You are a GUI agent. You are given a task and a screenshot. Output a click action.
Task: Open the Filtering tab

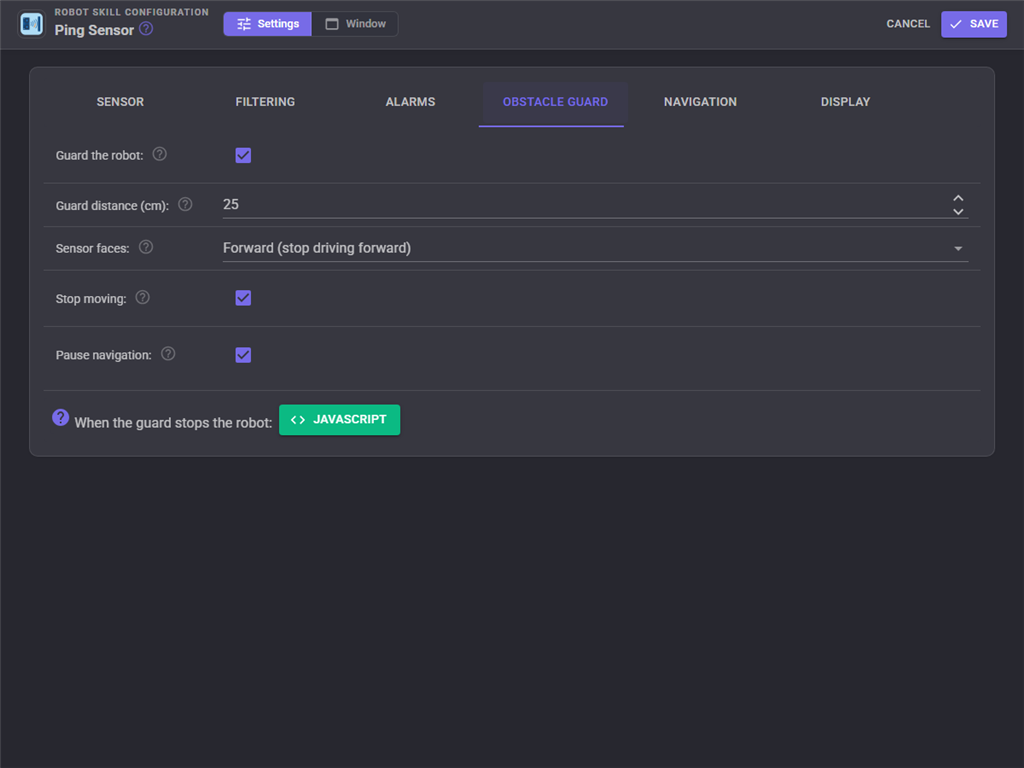click(x=265, y=102)
